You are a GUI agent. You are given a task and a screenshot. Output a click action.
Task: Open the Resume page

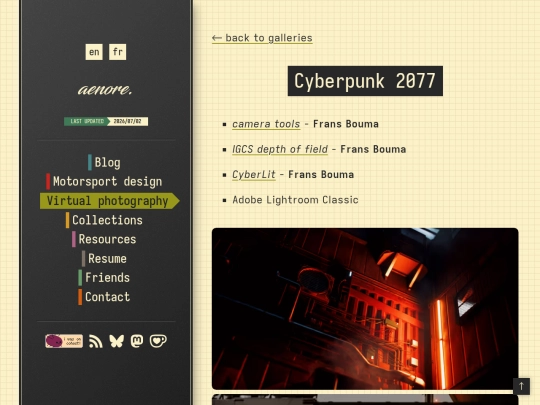104,258
